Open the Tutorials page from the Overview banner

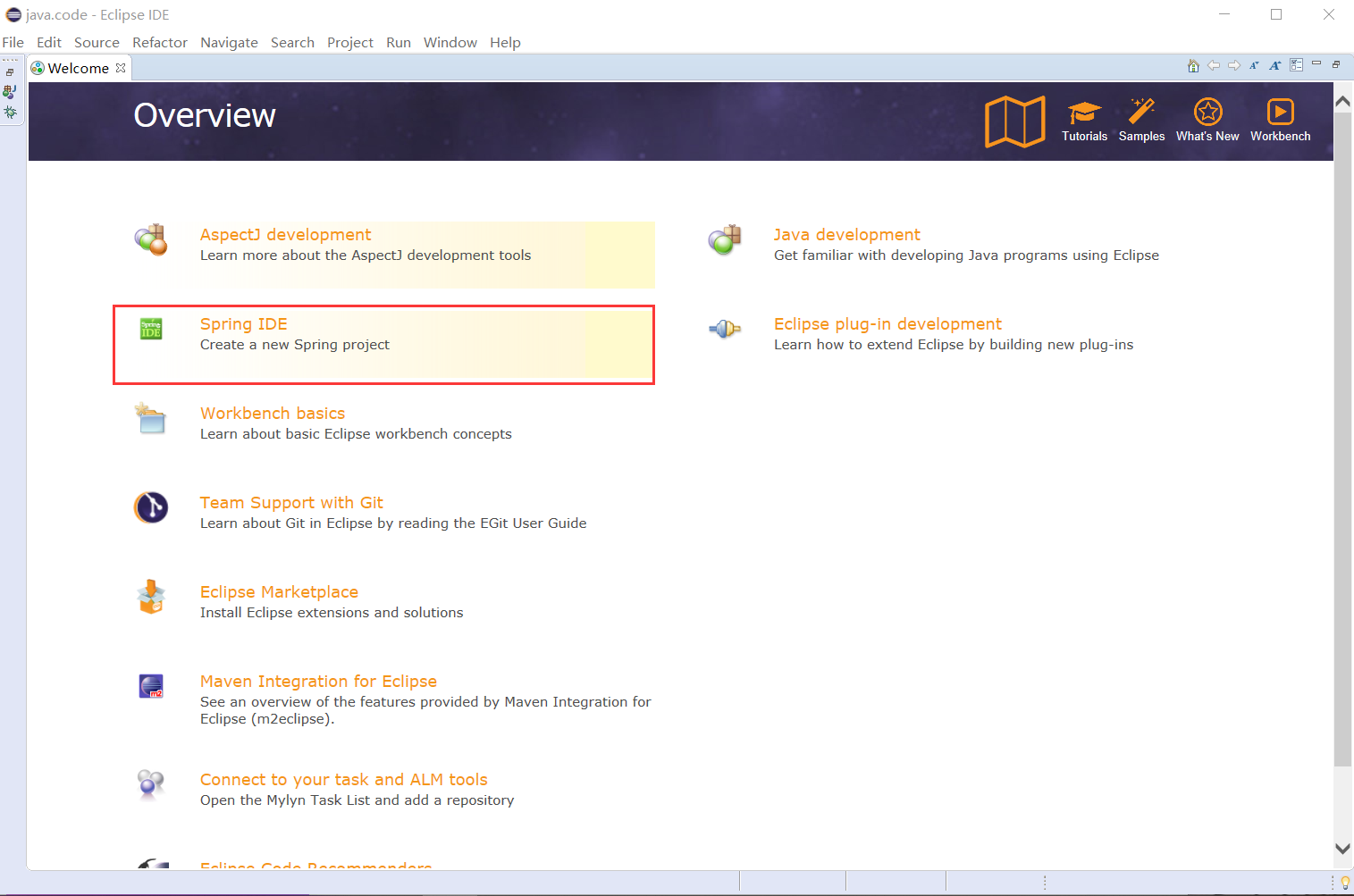[x=1084, y=121]
